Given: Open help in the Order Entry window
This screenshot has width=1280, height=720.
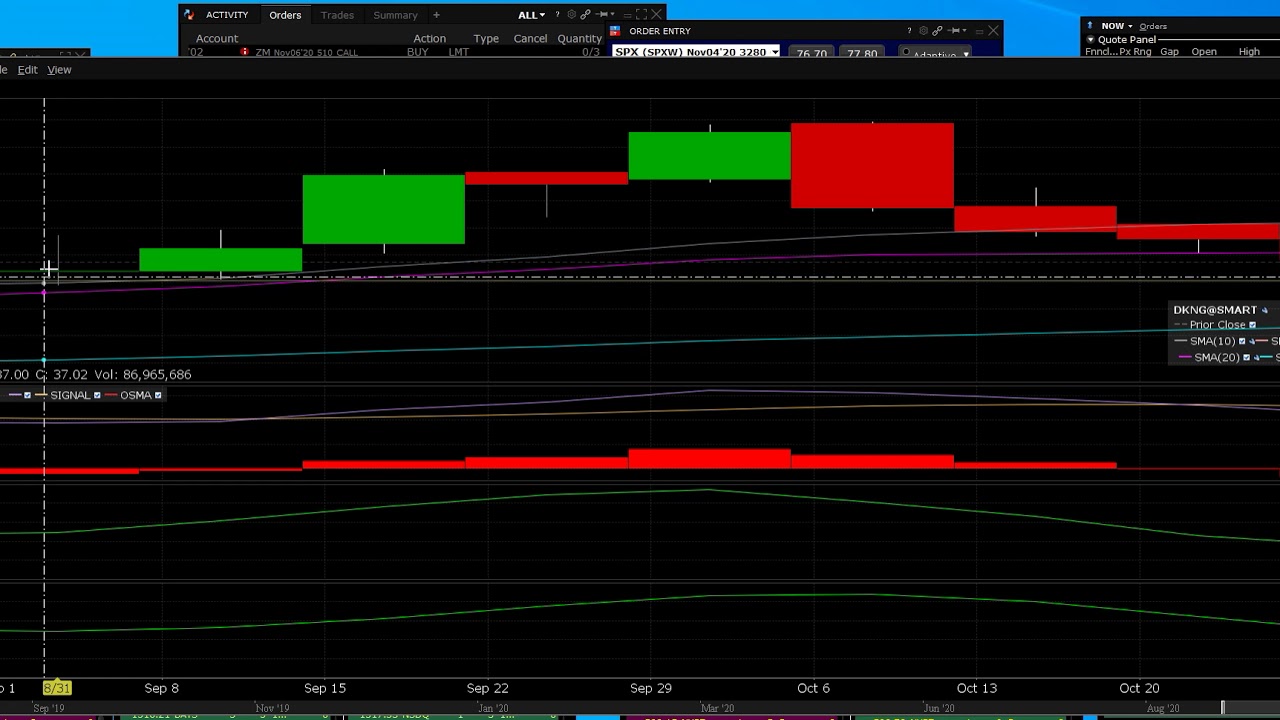Looking at the screenshot, I should click(x=909, y=31).
